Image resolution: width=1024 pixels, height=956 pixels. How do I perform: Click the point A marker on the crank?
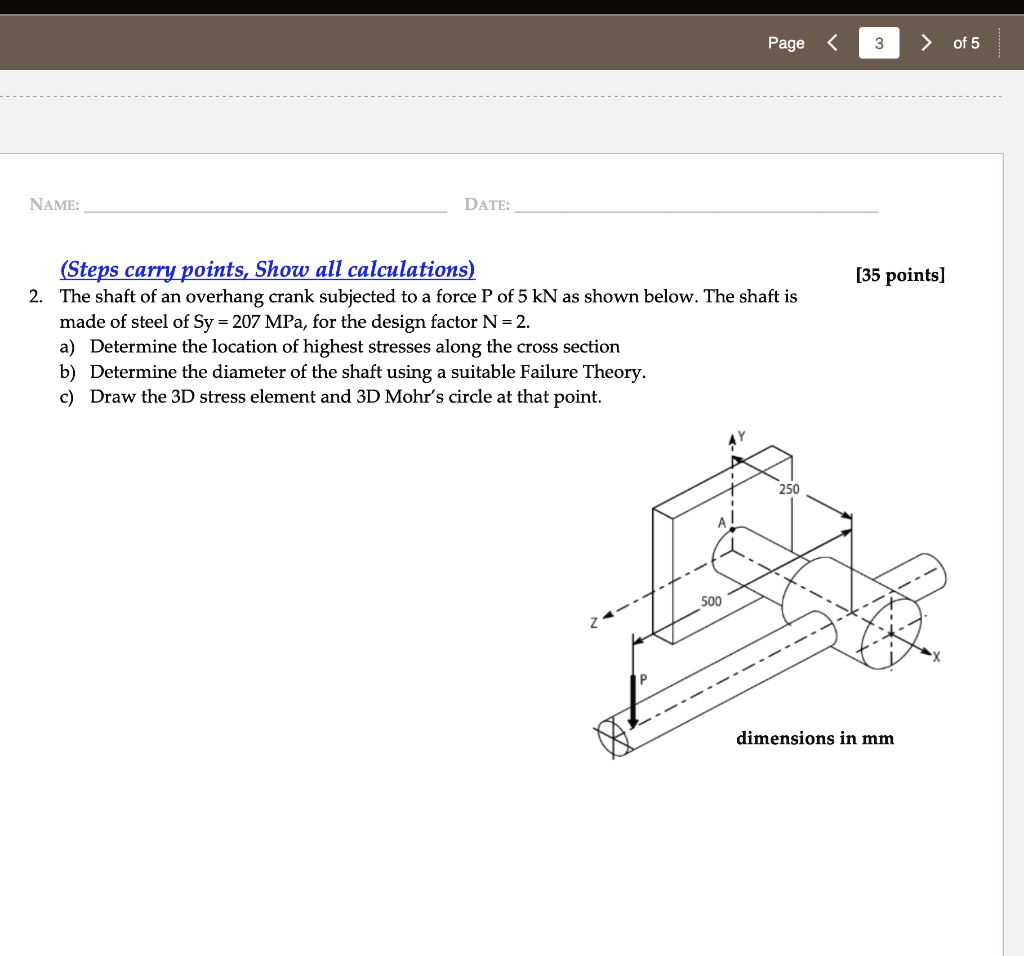click(x=731, y=529)
